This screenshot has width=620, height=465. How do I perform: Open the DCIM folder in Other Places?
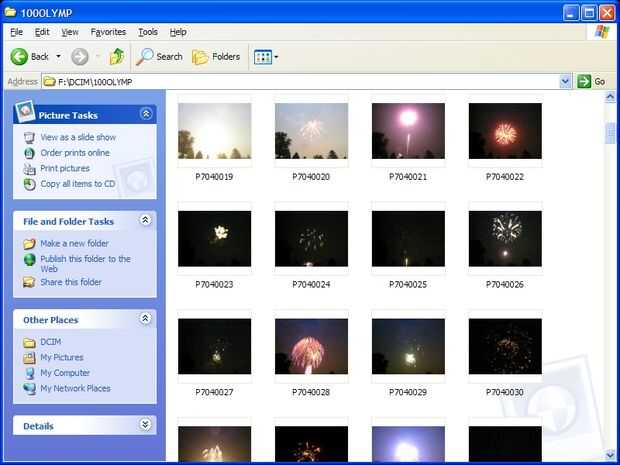pyautogui.click(x=51, y=342)
